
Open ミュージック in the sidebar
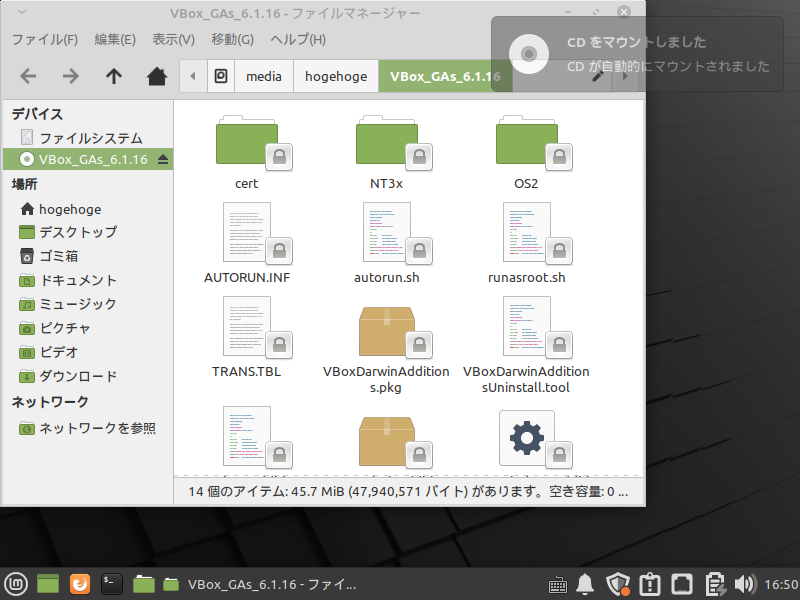pos(88,304)
